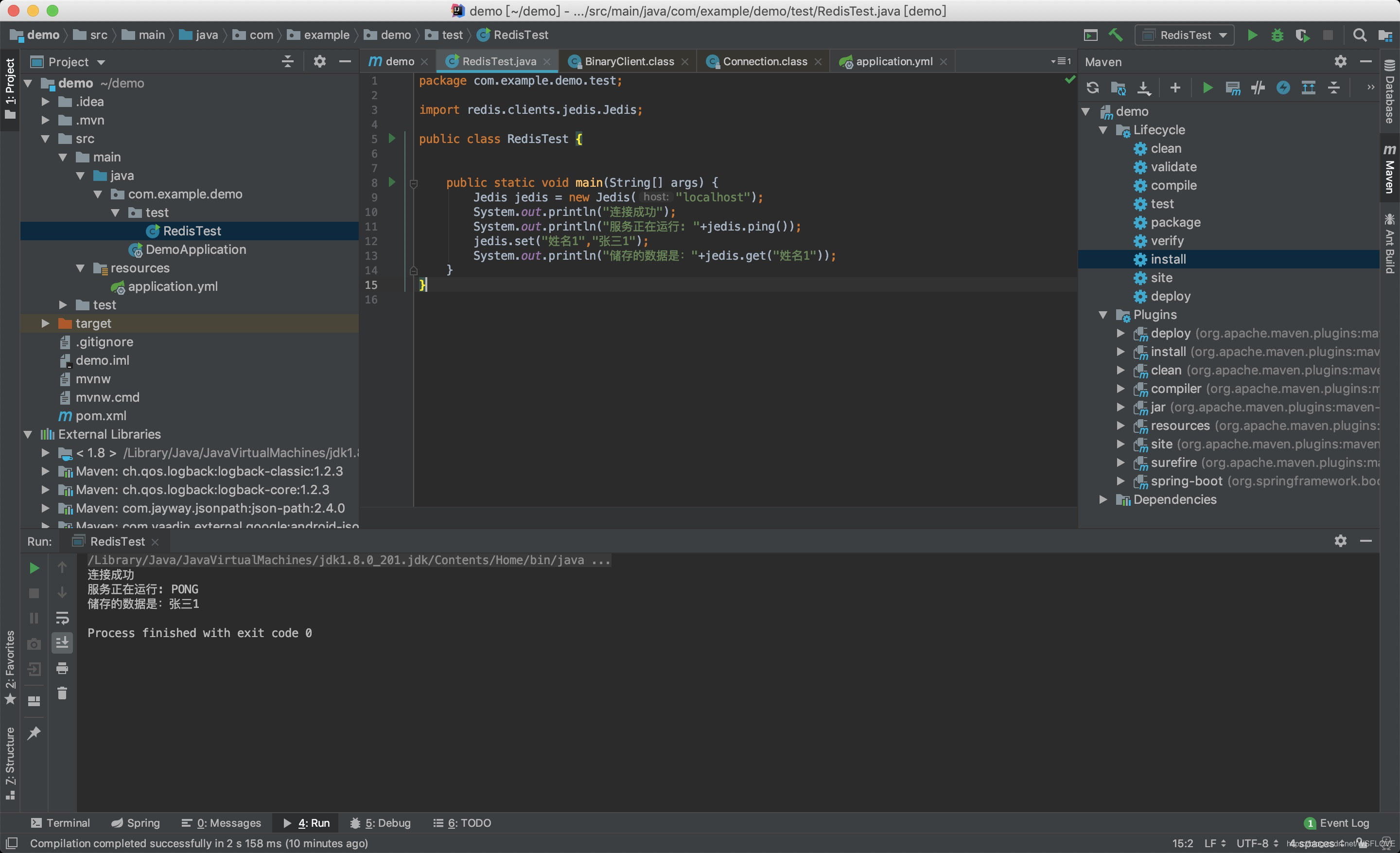Collapse External Libraries node
The height and width of the screenshot is (853, 1400).
pos(28,434)
